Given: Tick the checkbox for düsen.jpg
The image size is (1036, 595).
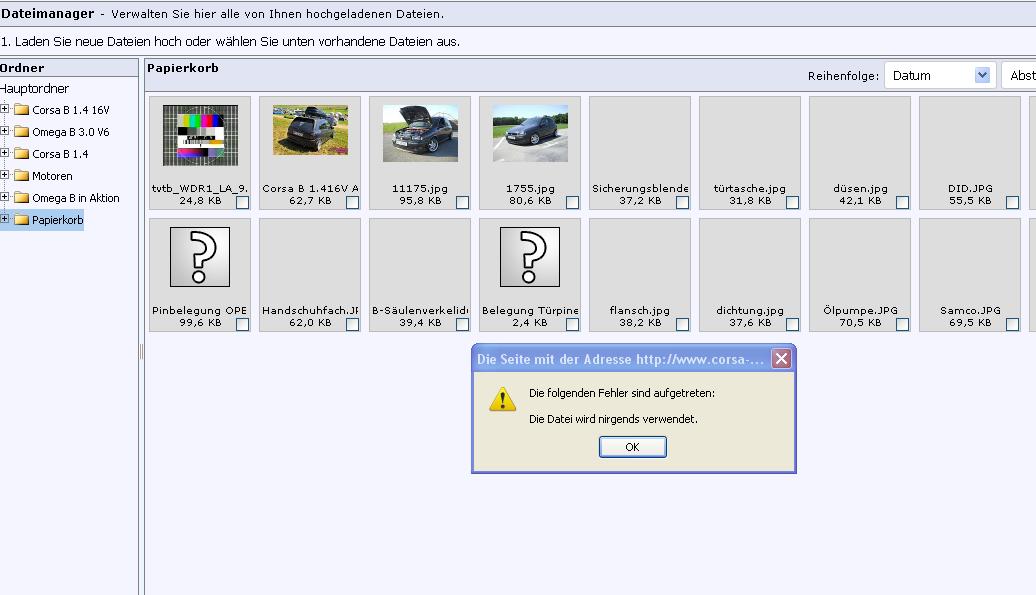Looking at the screenshot, I should 903,203.
